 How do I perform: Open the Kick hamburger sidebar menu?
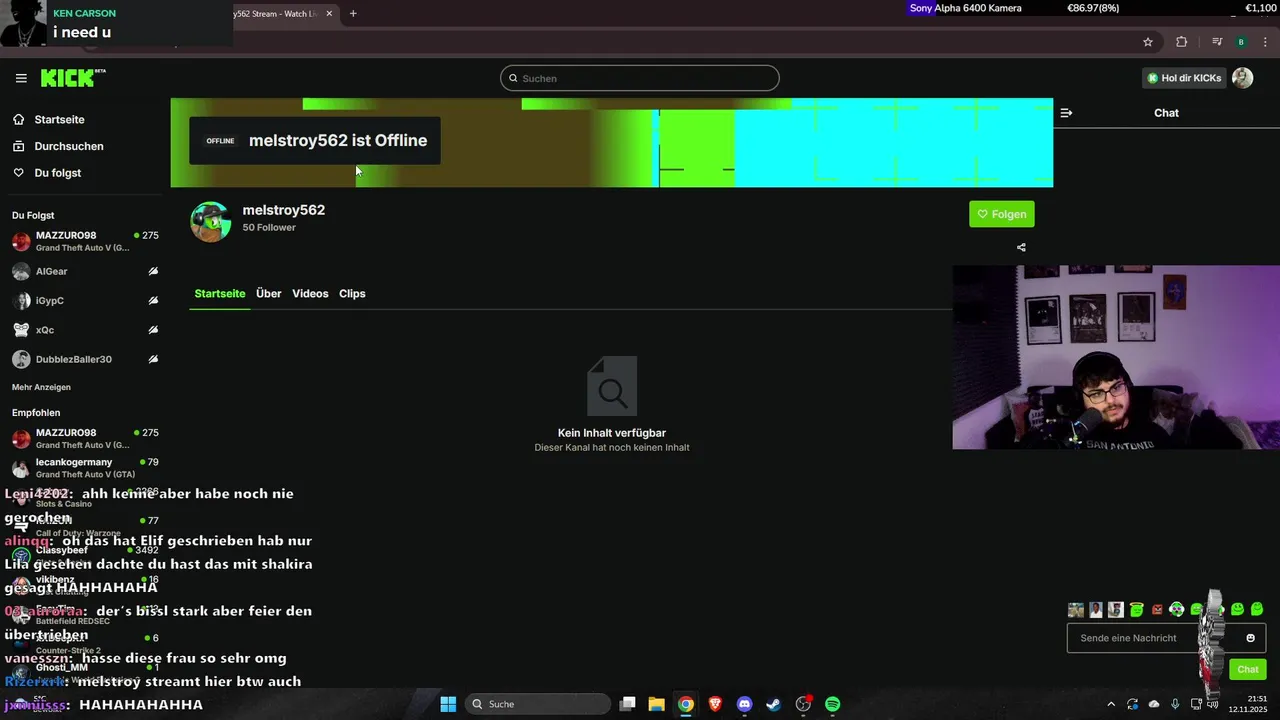21,78
